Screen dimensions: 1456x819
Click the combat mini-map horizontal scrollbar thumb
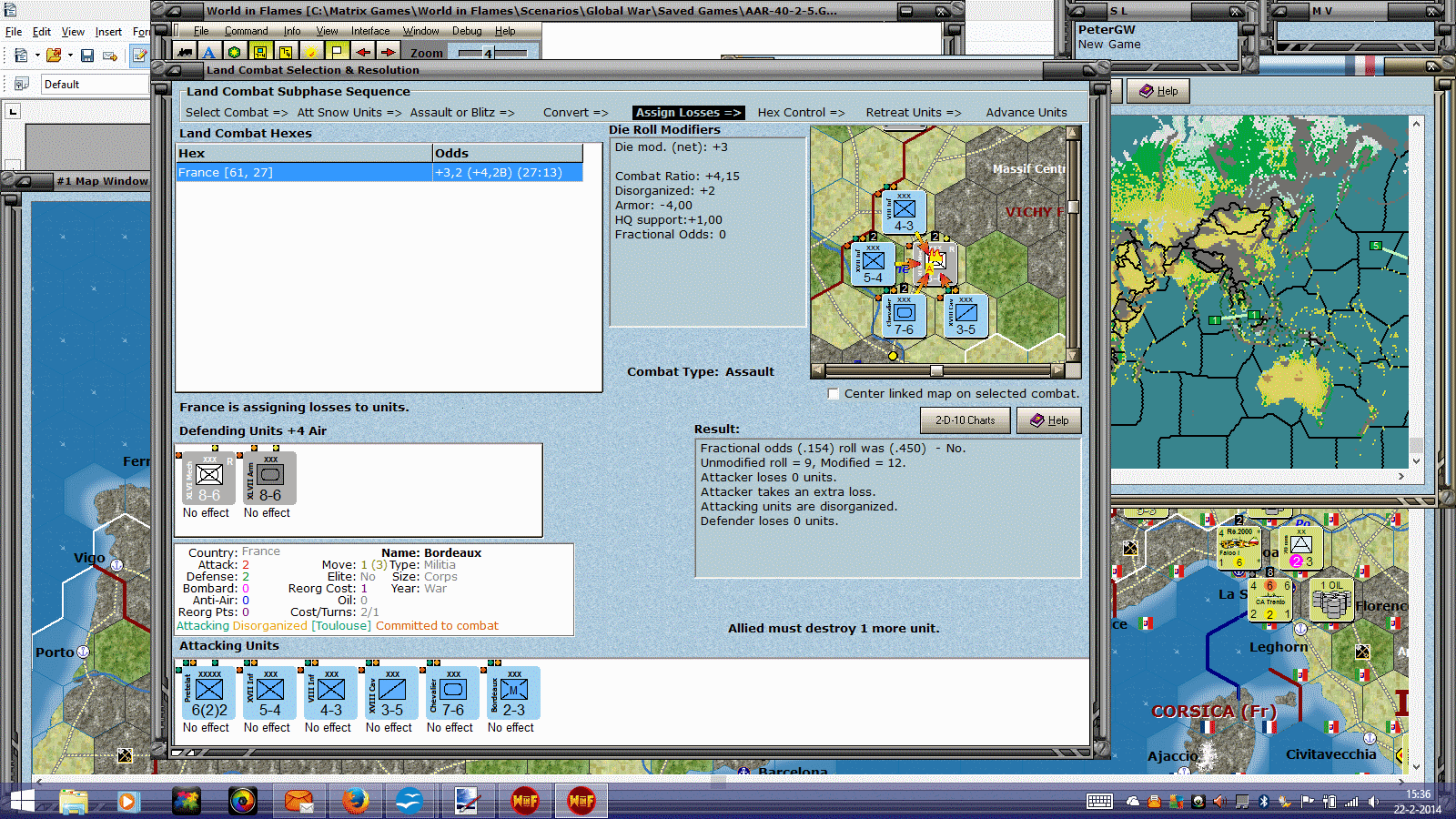click(936, 370)
